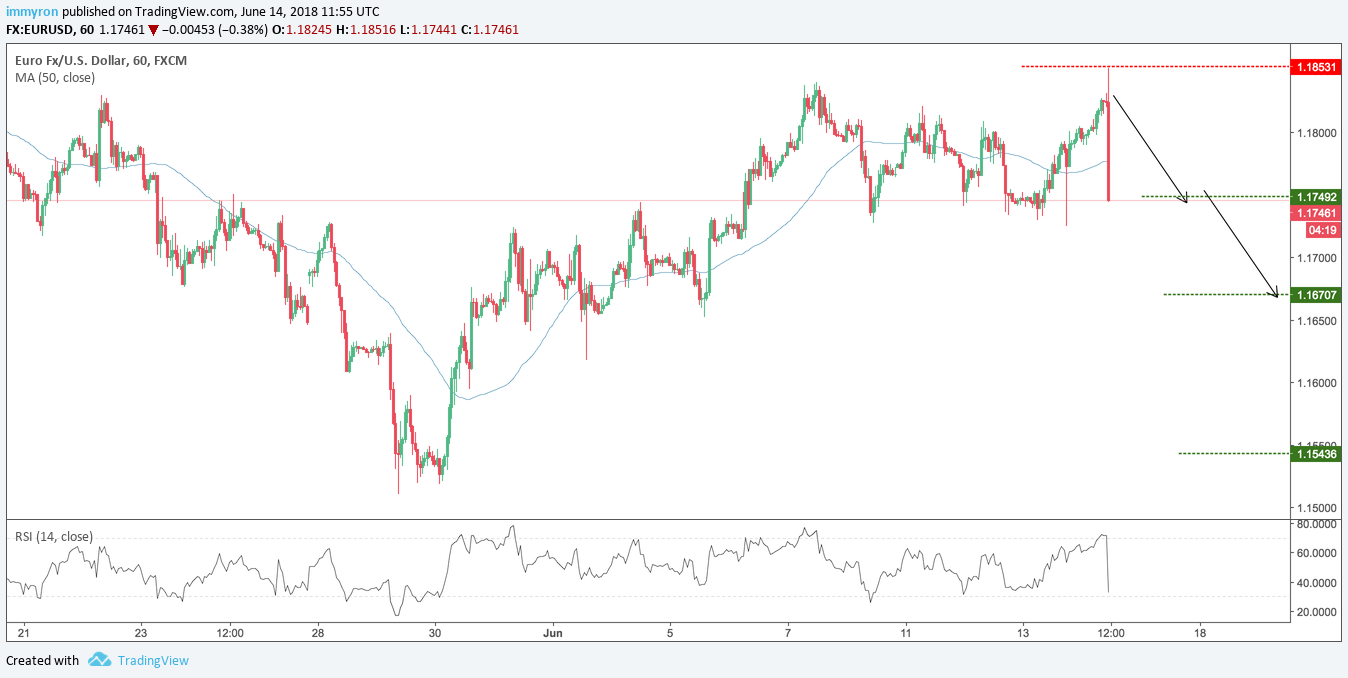Click the Jun date on time axis
Screen dimensions: 1348x678
(553, 633)
